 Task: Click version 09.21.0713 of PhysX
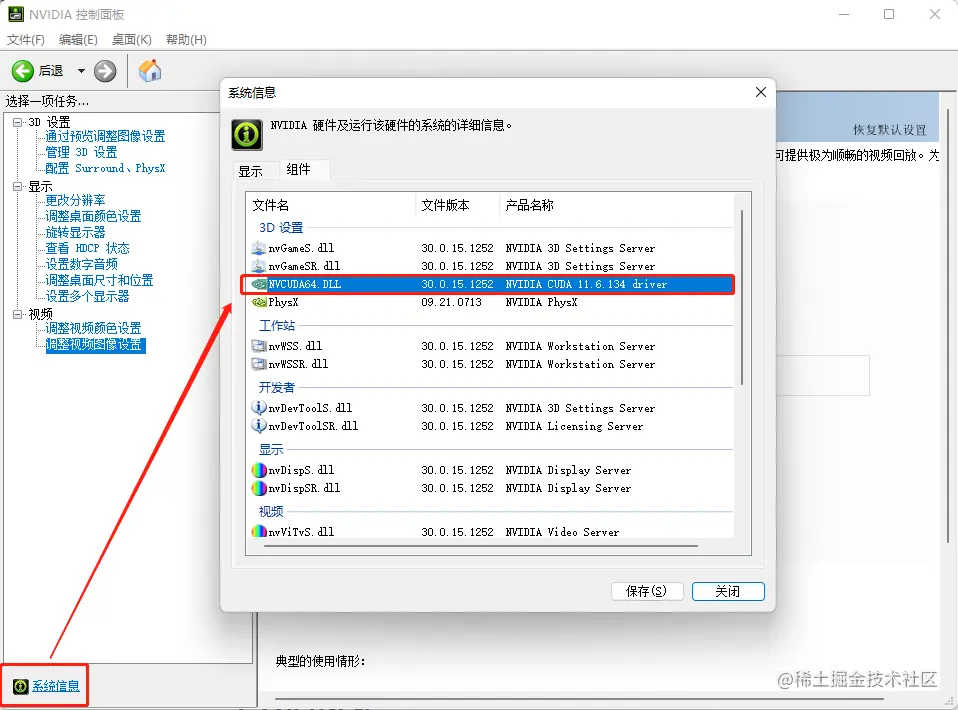click(x=452, y=302)
